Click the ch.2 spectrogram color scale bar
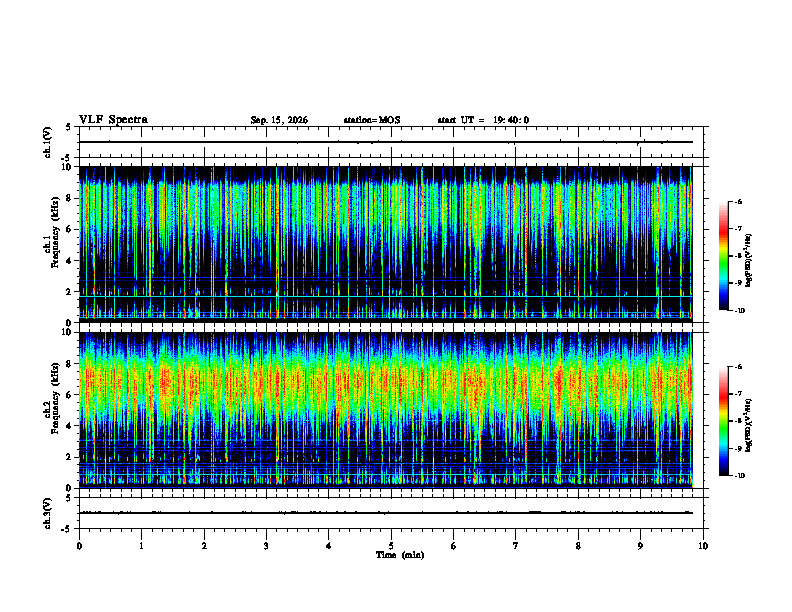Viewport: 792px width, 612px height. click(x=724, y=421)
